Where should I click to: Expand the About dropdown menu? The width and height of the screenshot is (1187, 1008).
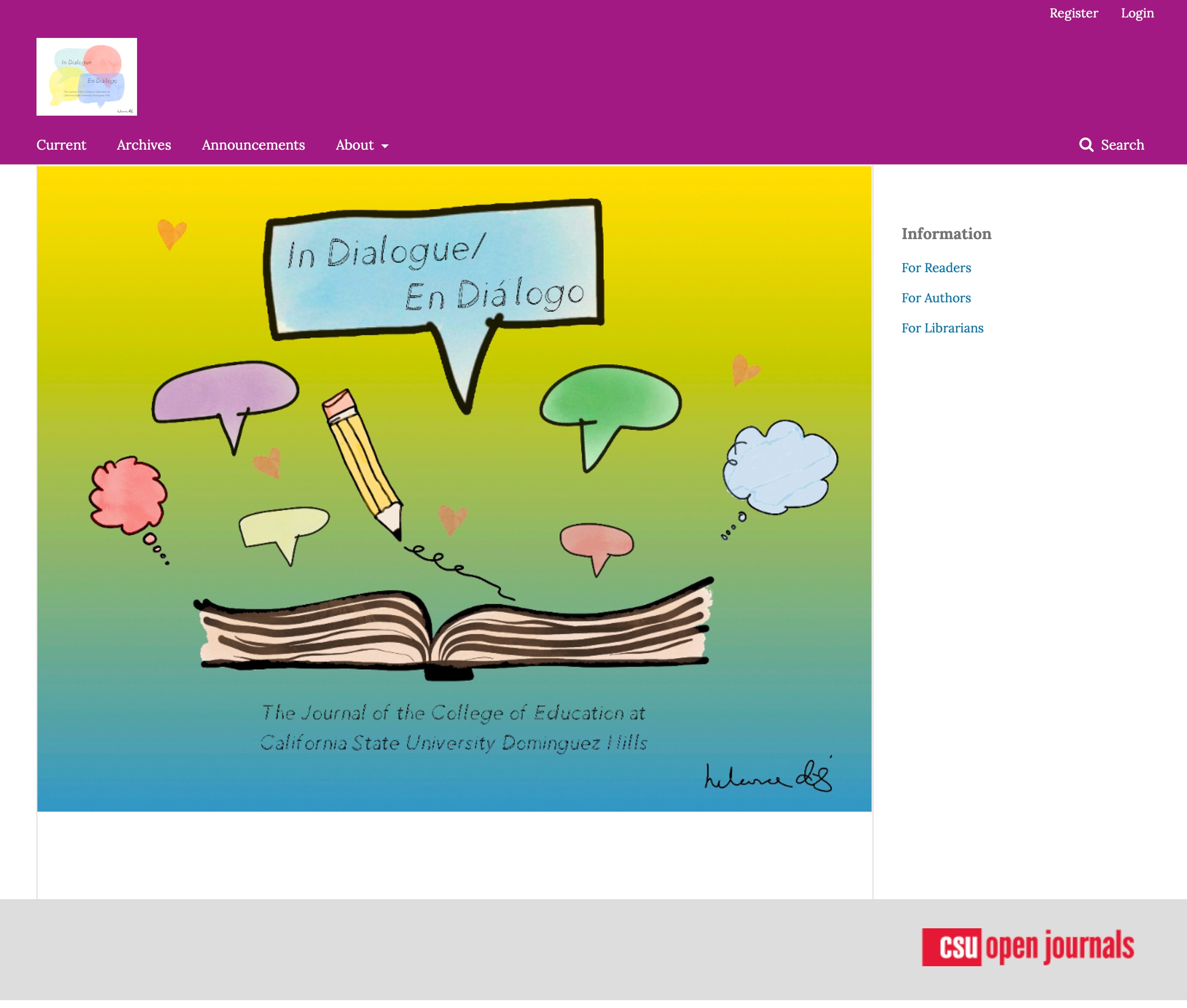point(362,145)
